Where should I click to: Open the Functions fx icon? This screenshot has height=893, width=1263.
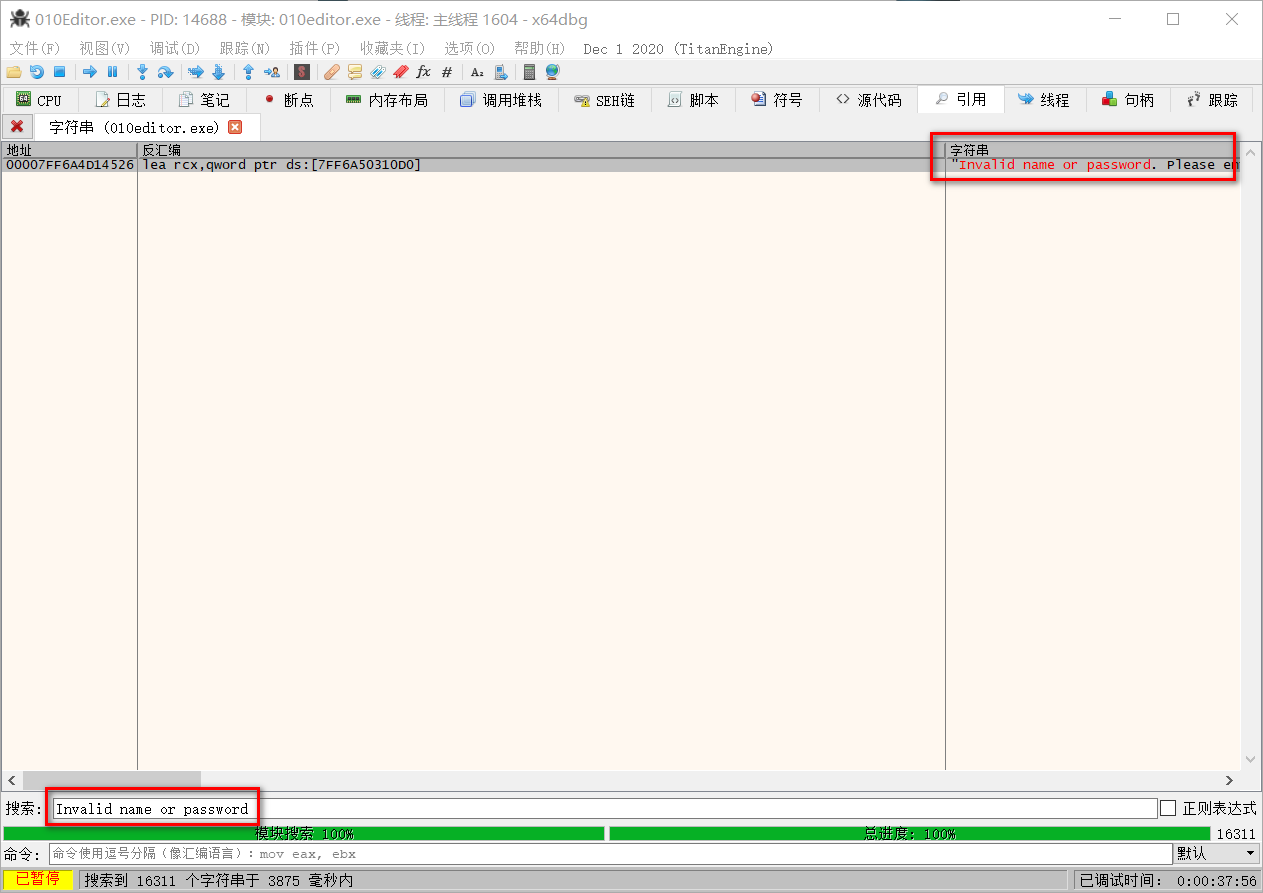[x=423, y=72]
